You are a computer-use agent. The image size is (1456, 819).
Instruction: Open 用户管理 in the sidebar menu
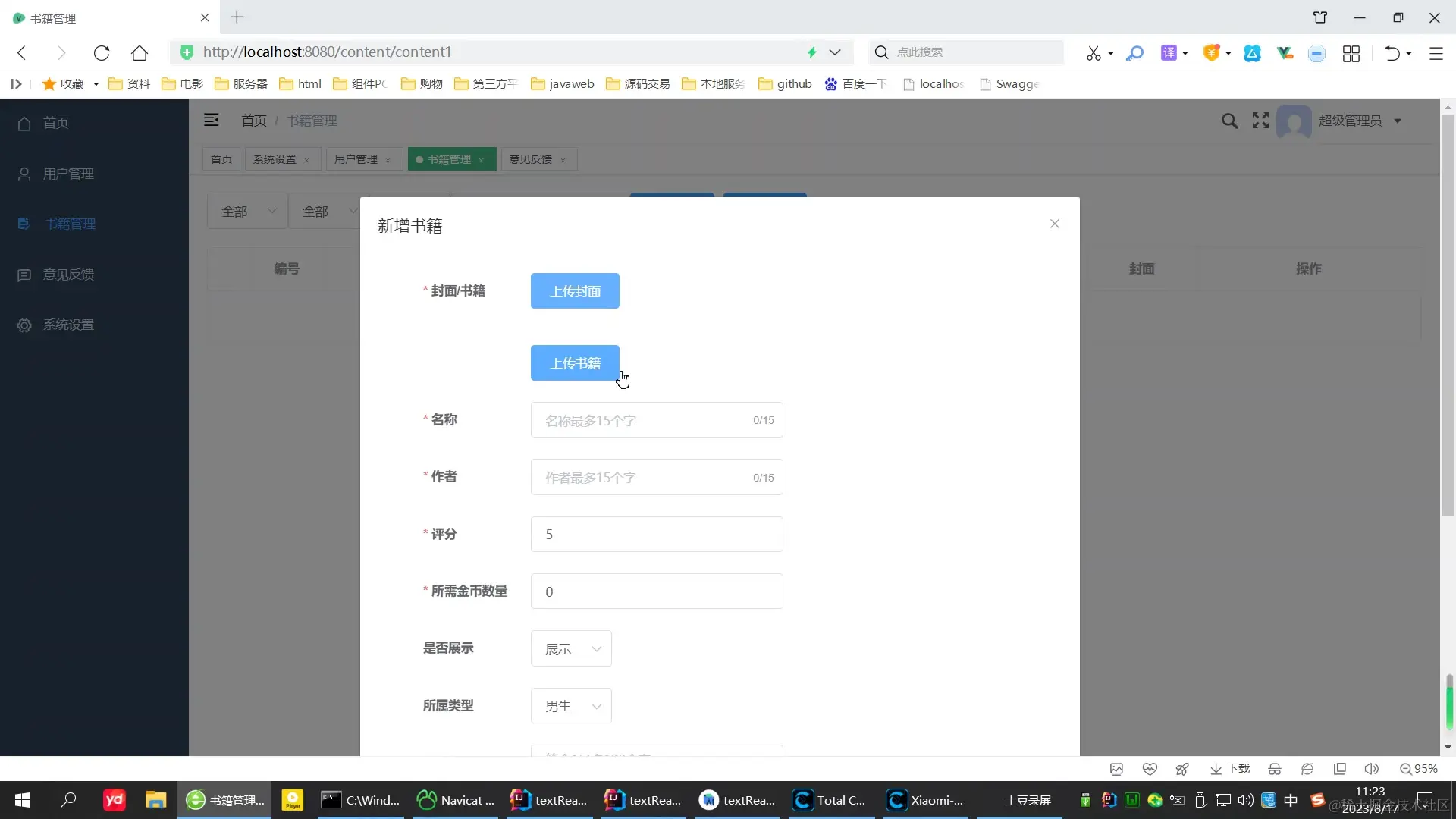click(68, 174)
